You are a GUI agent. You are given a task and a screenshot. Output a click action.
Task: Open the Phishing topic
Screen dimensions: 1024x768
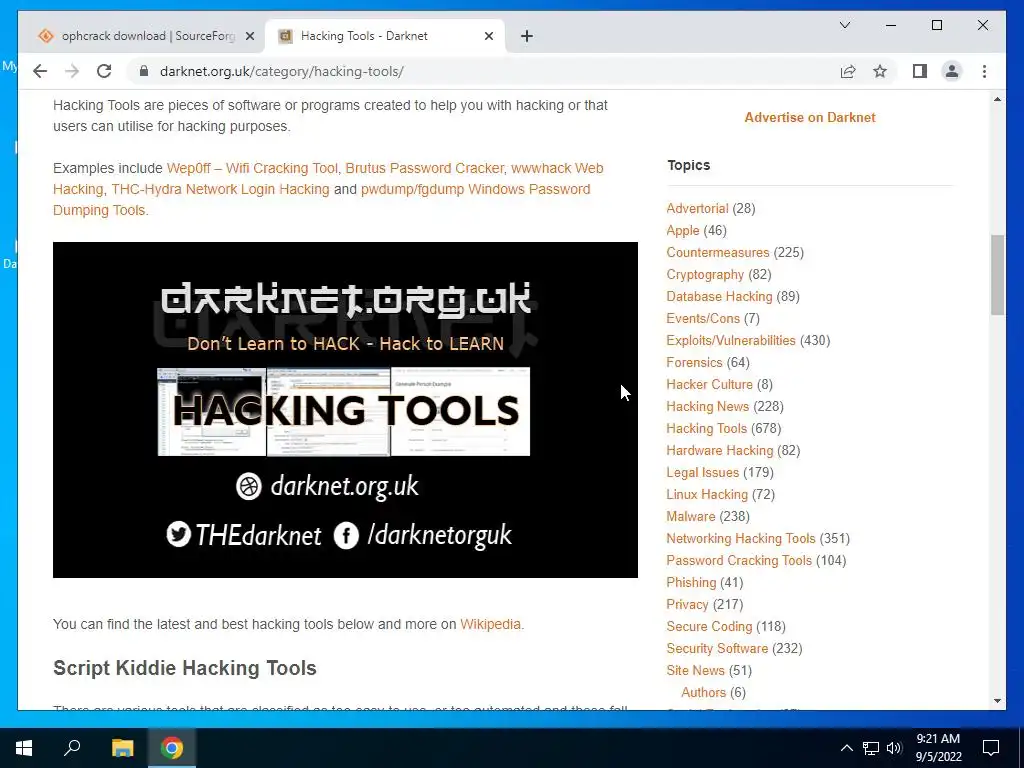tap(691, 582)
